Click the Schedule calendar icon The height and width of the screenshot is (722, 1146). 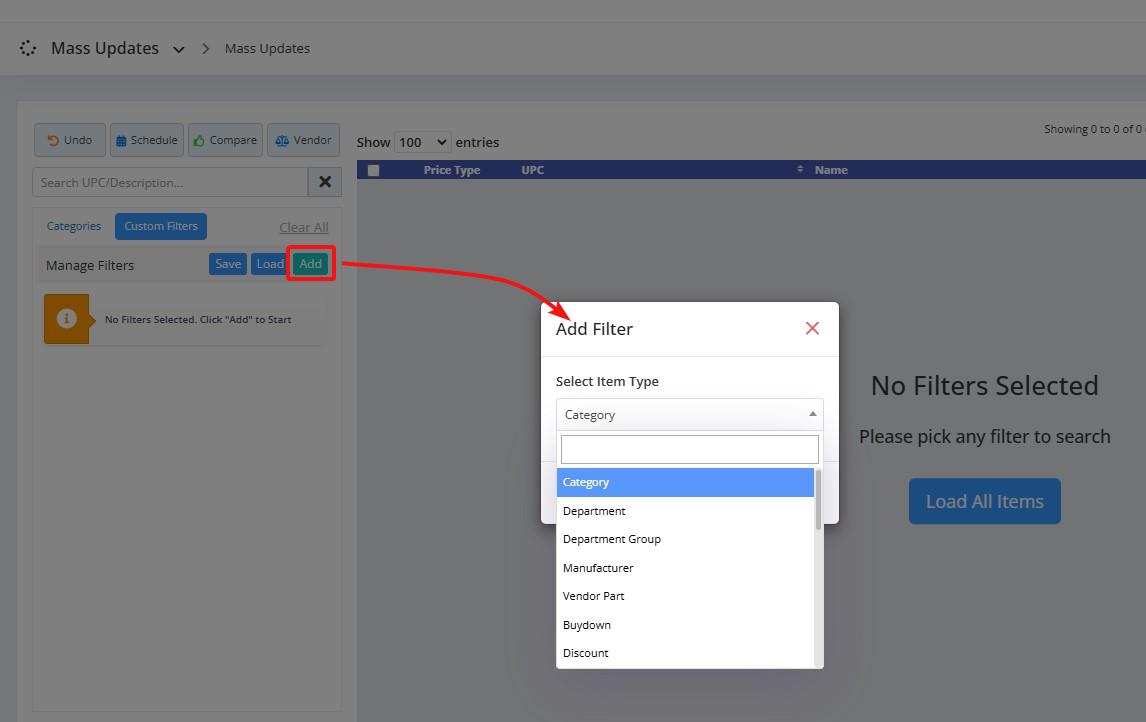[121, 140]
